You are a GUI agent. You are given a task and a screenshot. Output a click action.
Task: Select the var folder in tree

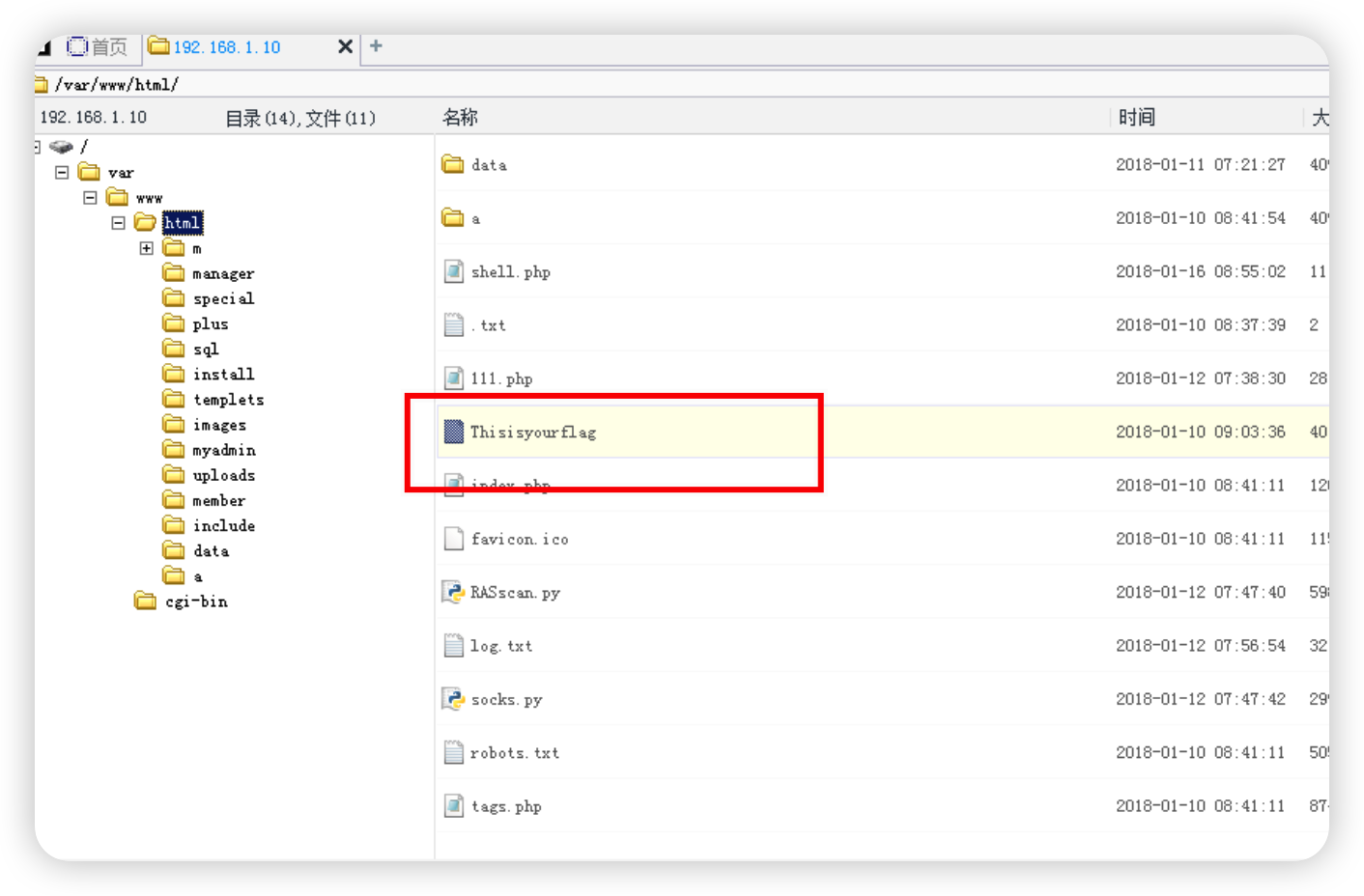tap(121, 173)
